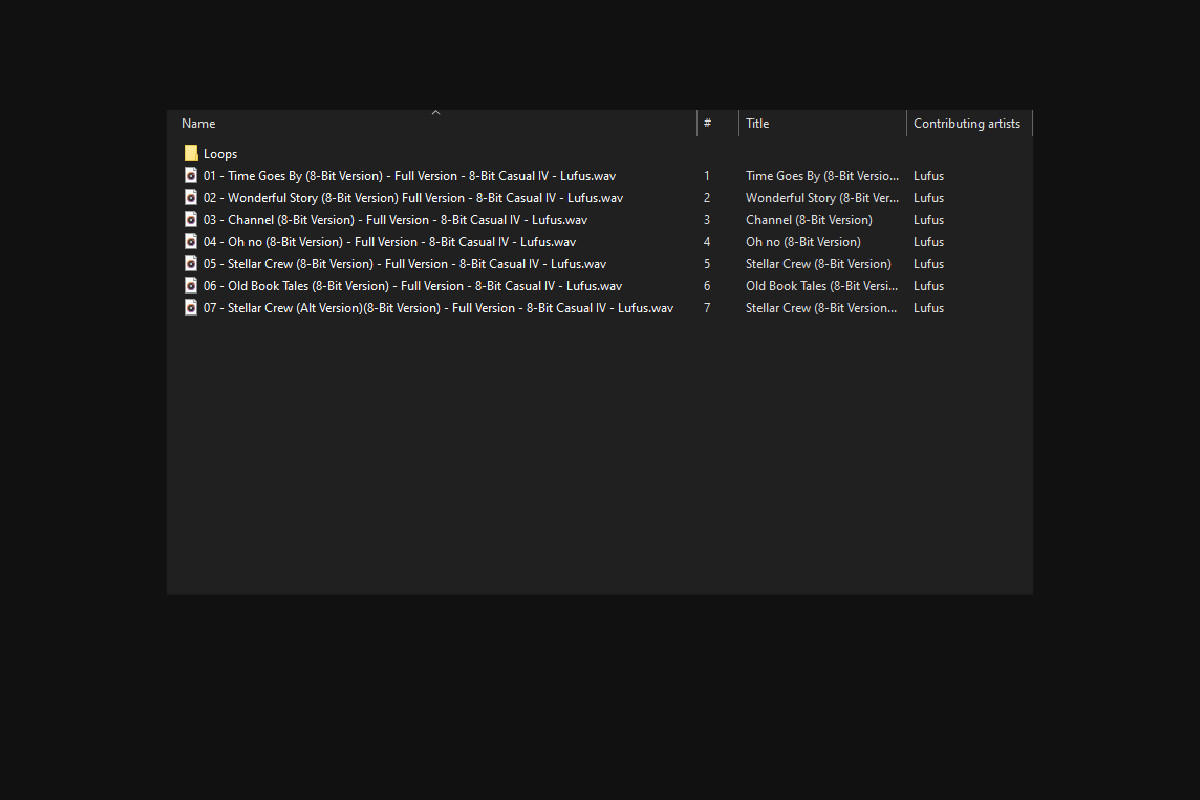Click the Title cell 'Channel (8-Bit Version)'

point(809,220)
